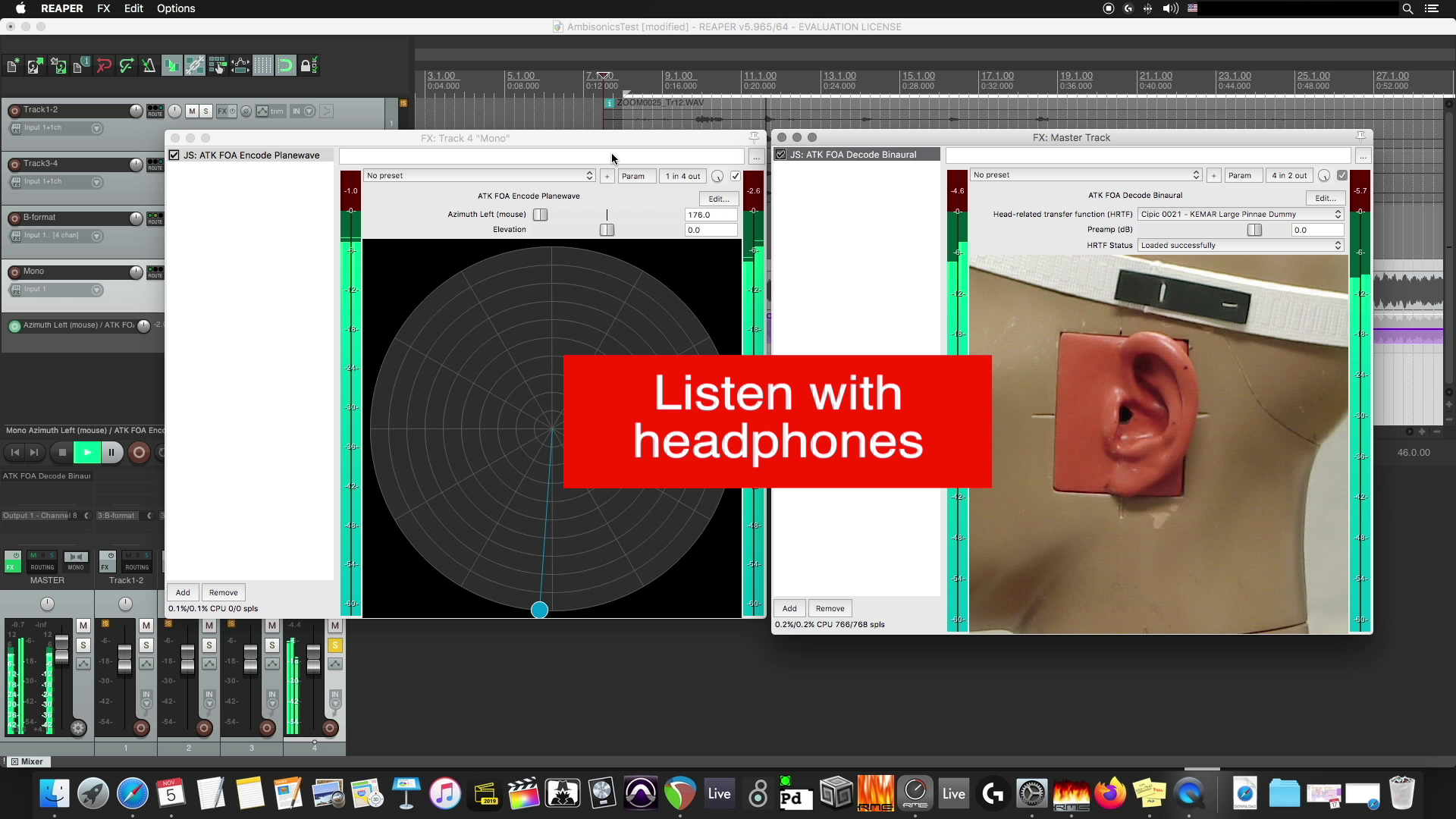Toggle grid lines toolbar icon
The width and height of the screenshot is (1456, 819).
(x=263, y=66)
